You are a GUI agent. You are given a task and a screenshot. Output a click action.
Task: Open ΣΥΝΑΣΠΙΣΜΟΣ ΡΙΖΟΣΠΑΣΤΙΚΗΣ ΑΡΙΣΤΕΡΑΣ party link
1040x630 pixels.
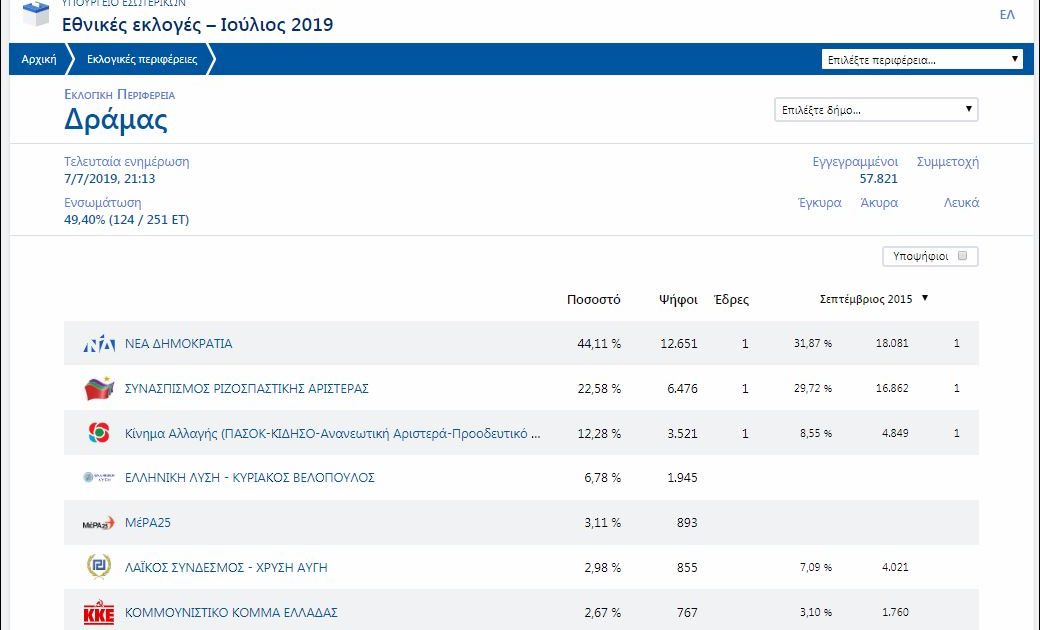click(247, 389)
